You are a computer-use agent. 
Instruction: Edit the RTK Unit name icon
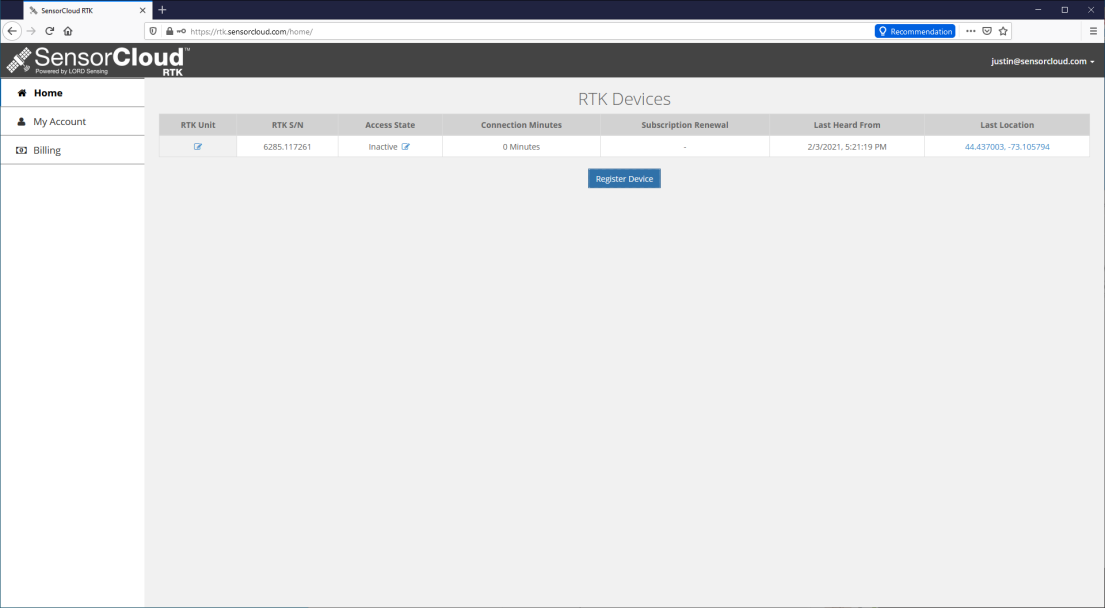198,147
